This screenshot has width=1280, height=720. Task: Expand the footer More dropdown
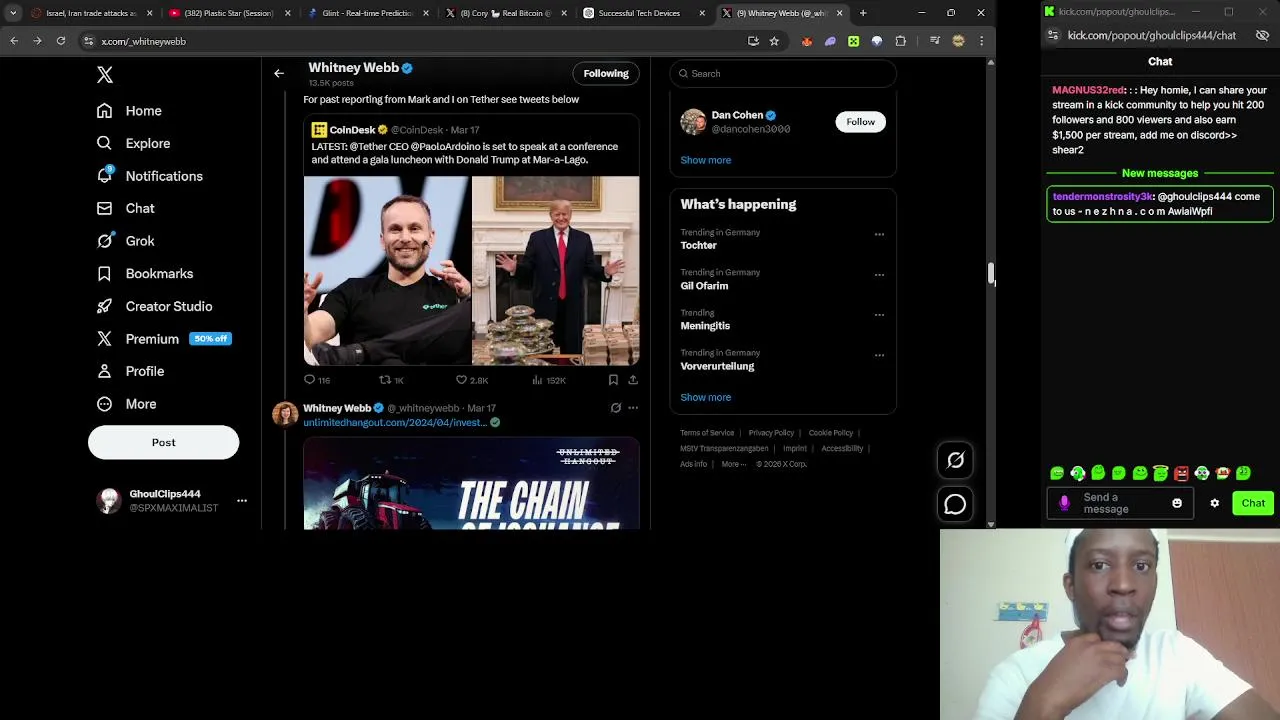[x=733, y=464]
